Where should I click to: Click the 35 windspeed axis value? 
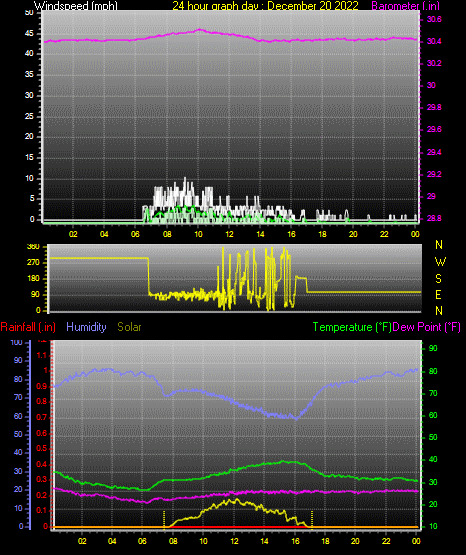[x=29, y=75]
